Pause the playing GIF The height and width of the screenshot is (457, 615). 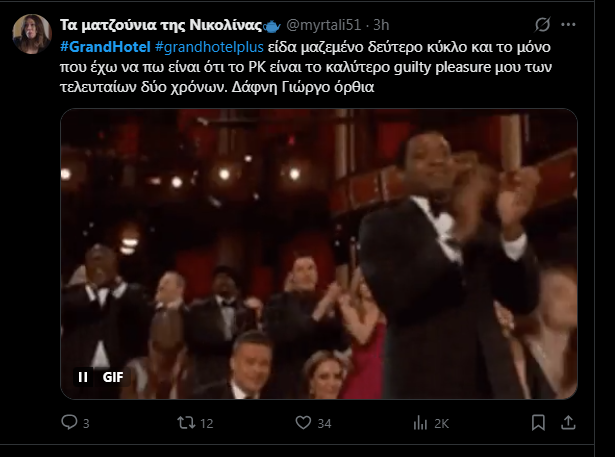83,377
